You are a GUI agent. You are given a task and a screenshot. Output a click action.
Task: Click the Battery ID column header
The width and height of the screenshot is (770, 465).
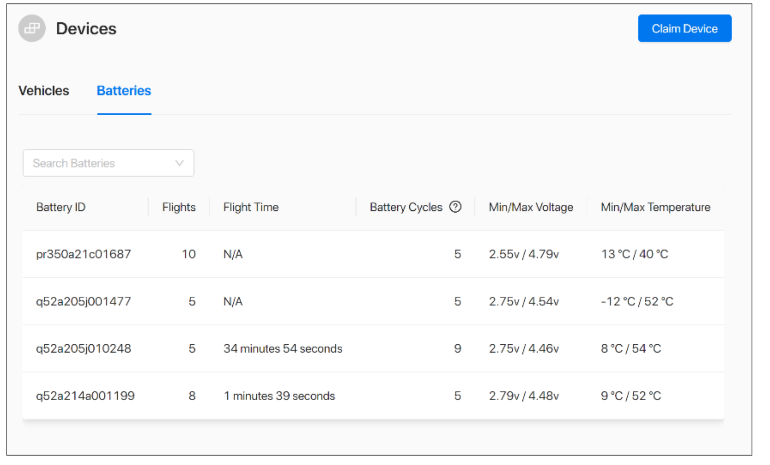point(61,207)
